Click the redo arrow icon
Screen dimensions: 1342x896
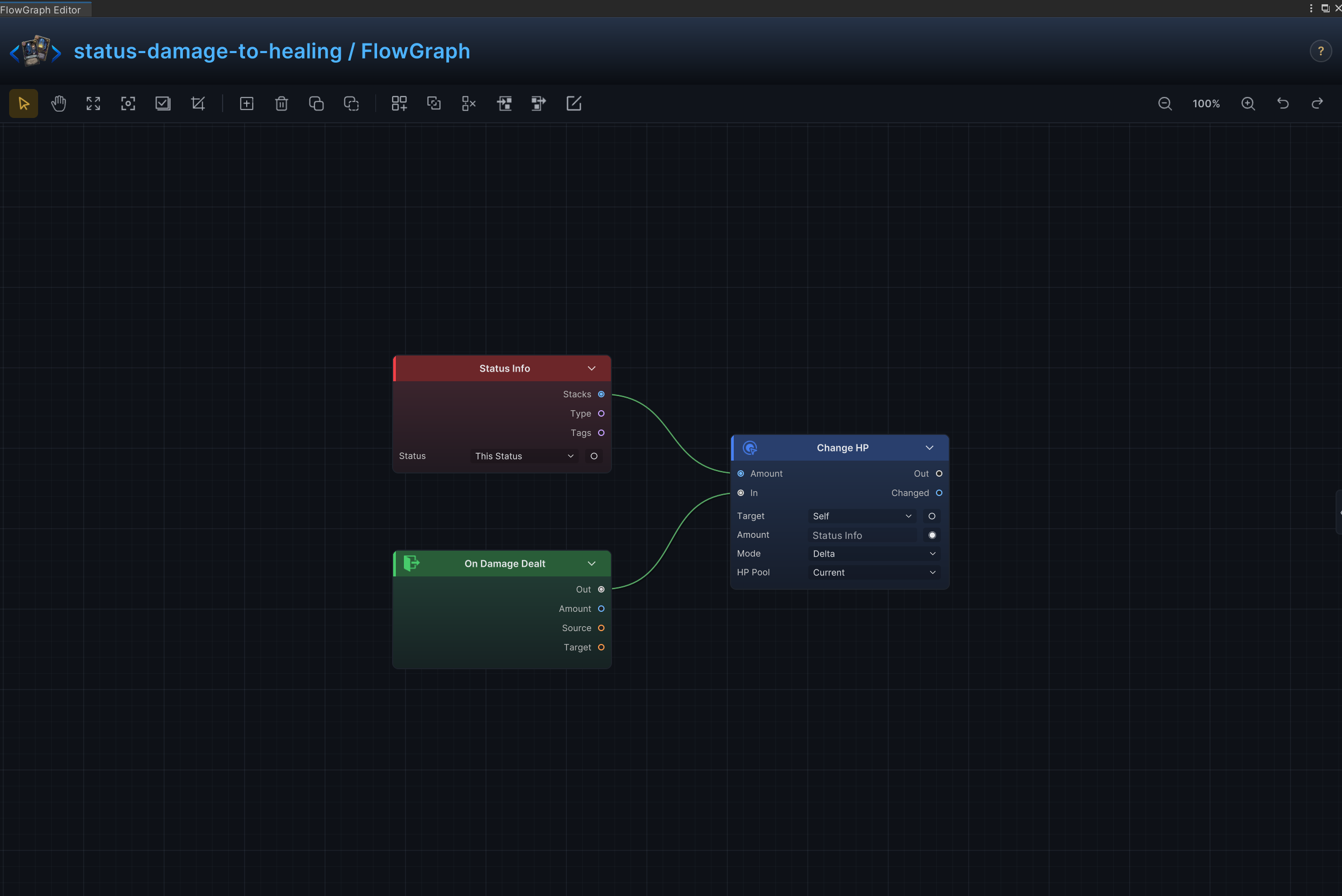click(x=1317, y=103)
